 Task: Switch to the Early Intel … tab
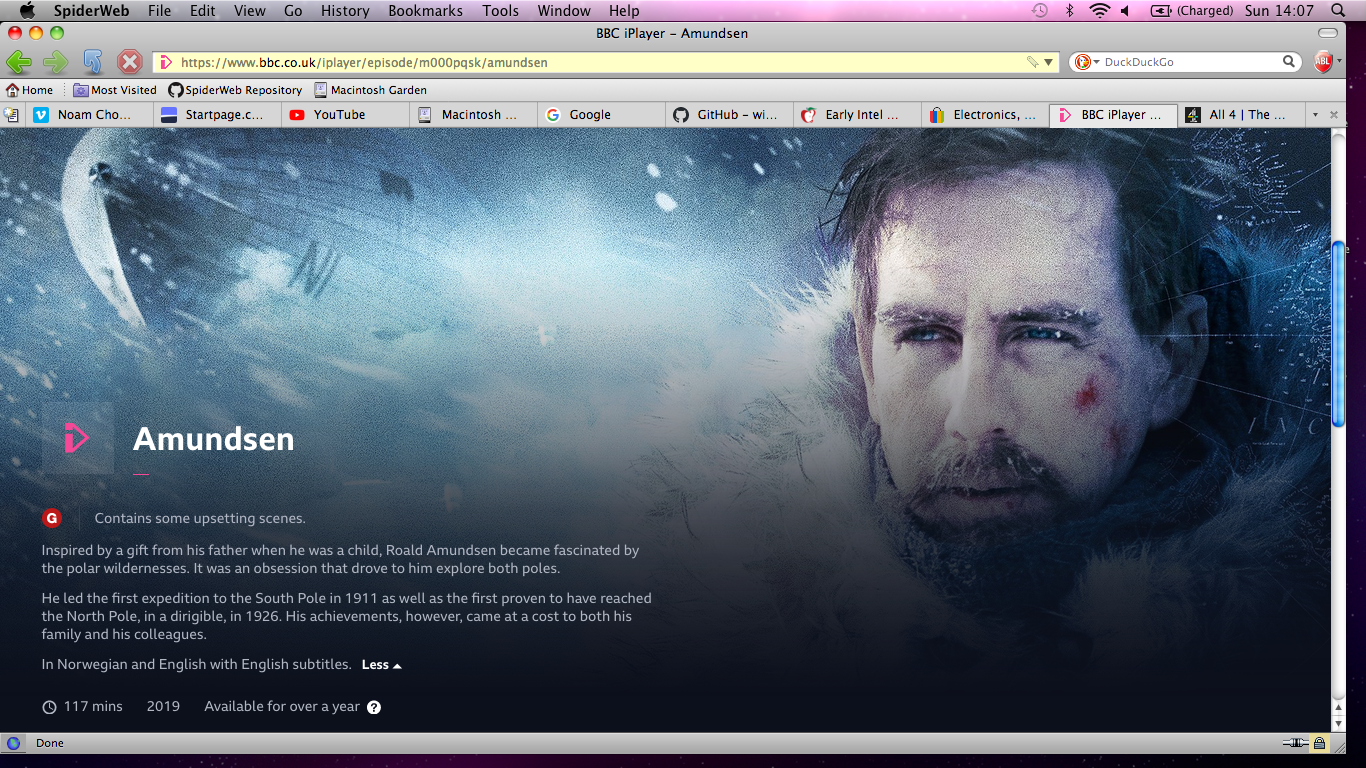coord(857,115)
